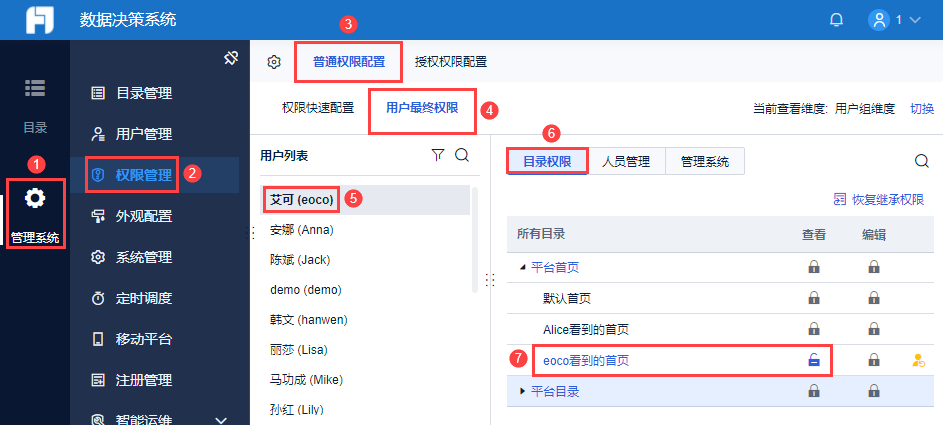Select the 人员管理 tab
The image size is (943, 425).
[626, 161]
